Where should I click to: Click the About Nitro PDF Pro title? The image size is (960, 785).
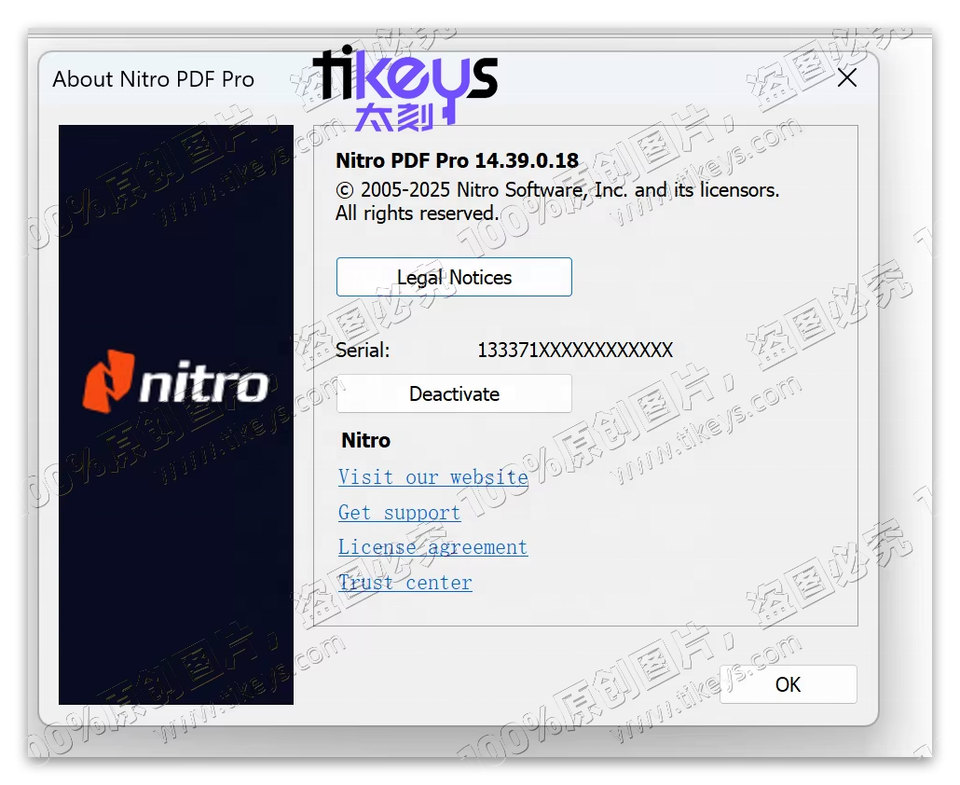pyautogui.click(x=153, y=80)
